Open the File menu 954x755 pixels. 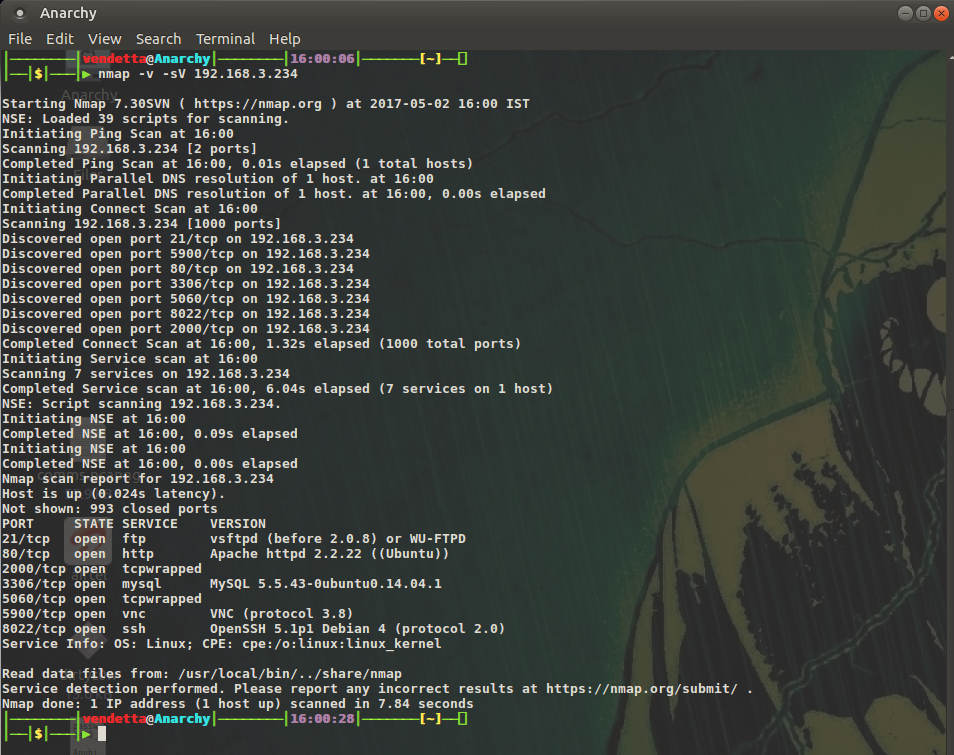(20, 39)
